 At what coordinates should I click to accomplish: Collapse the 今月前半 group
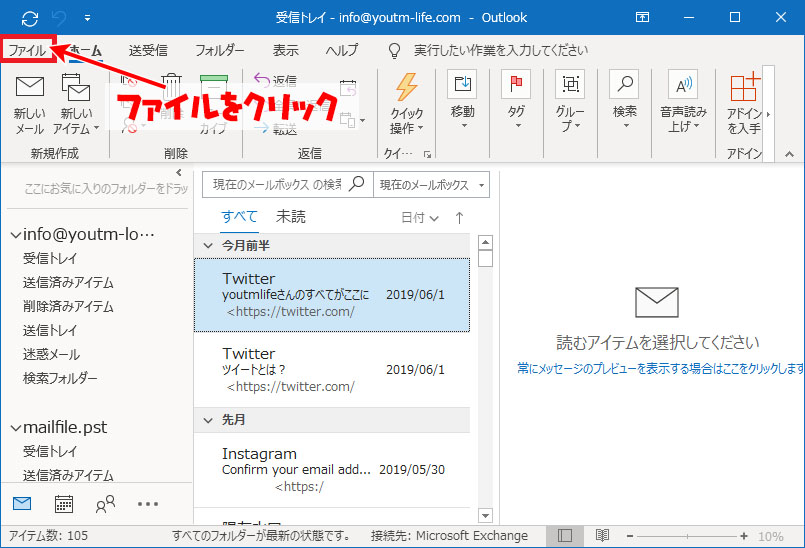[208, 245]
